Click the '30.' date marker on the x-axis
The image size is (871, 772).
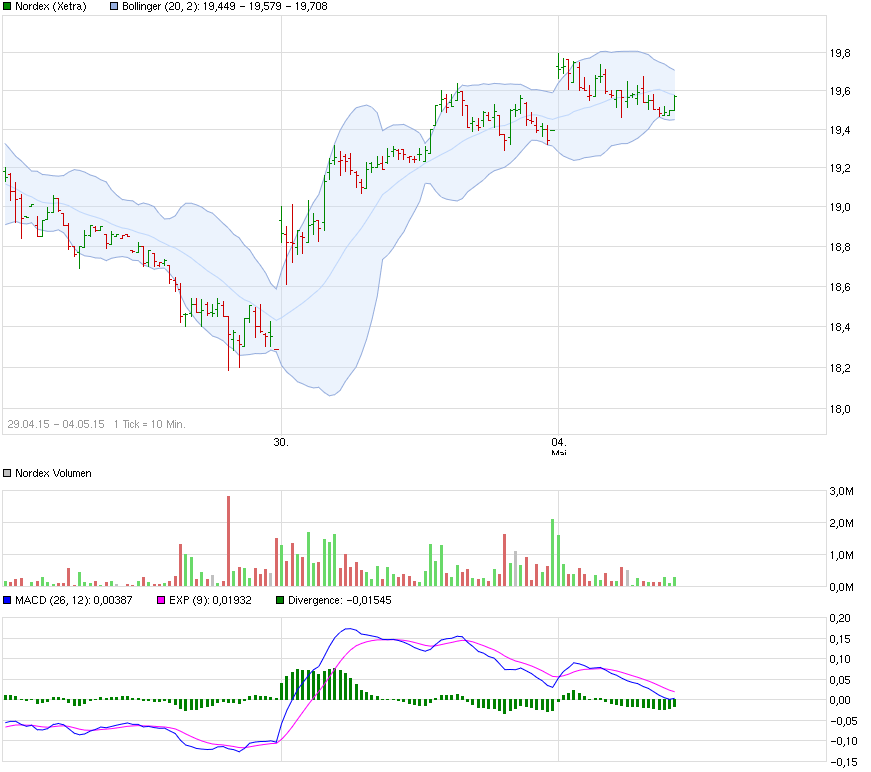282,441
